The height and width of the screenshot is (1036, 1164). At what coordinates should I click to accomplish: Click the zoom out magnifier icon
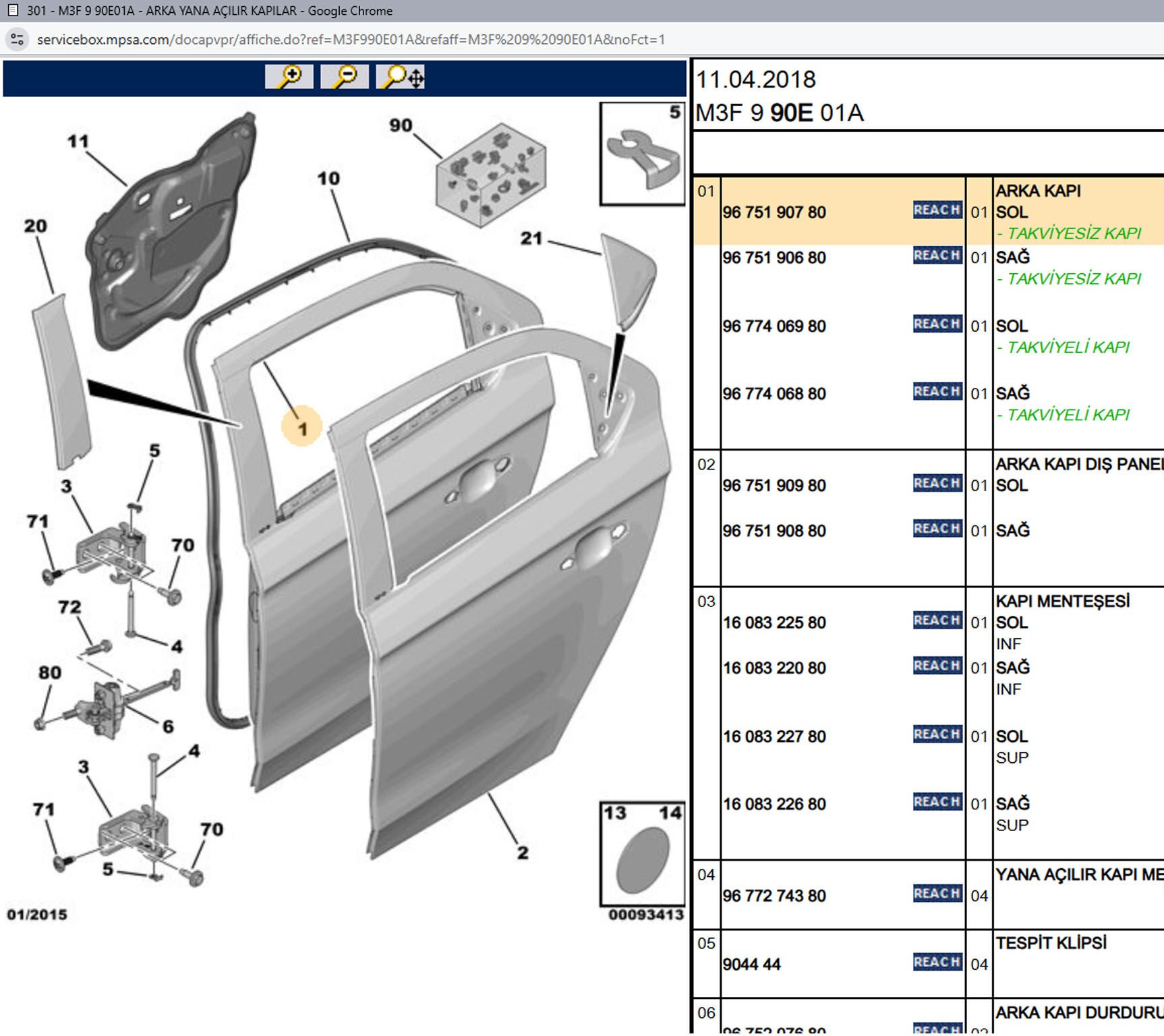coord(345,77)
